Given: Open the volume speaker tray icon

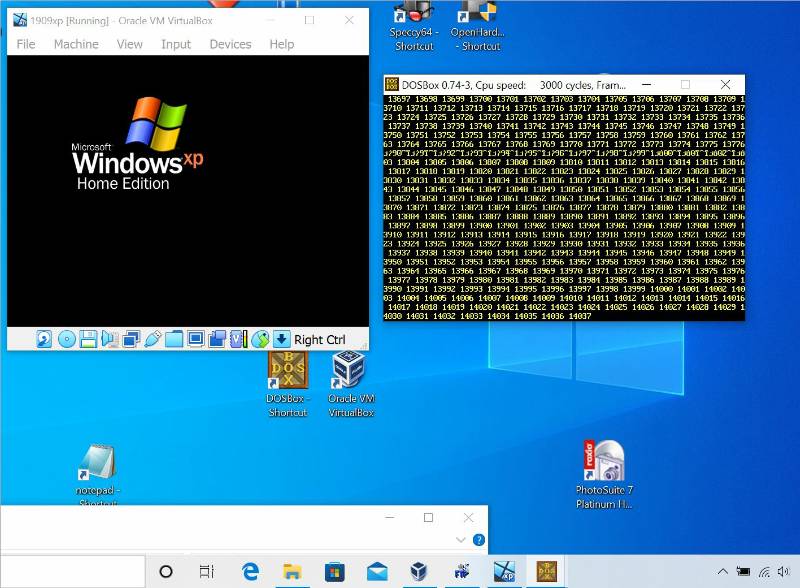Looking at the screenshot, I should tap(784, 572).
